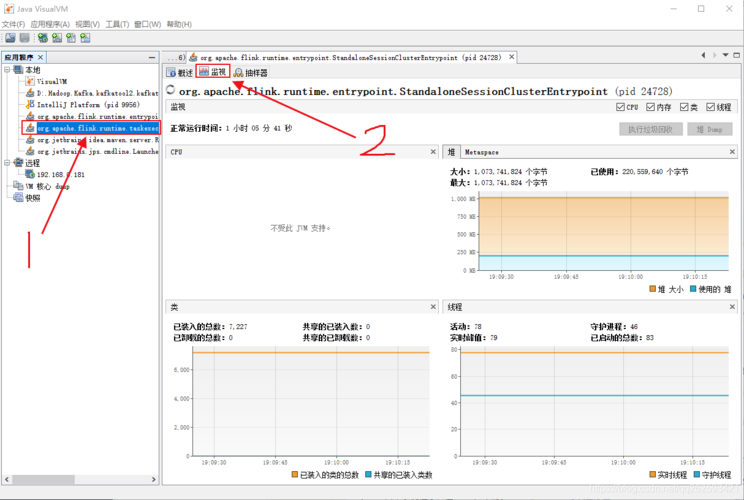Click the tree horizontal scrollbar thumb
This screenshot has height=500, width=744.
point(43,480)
